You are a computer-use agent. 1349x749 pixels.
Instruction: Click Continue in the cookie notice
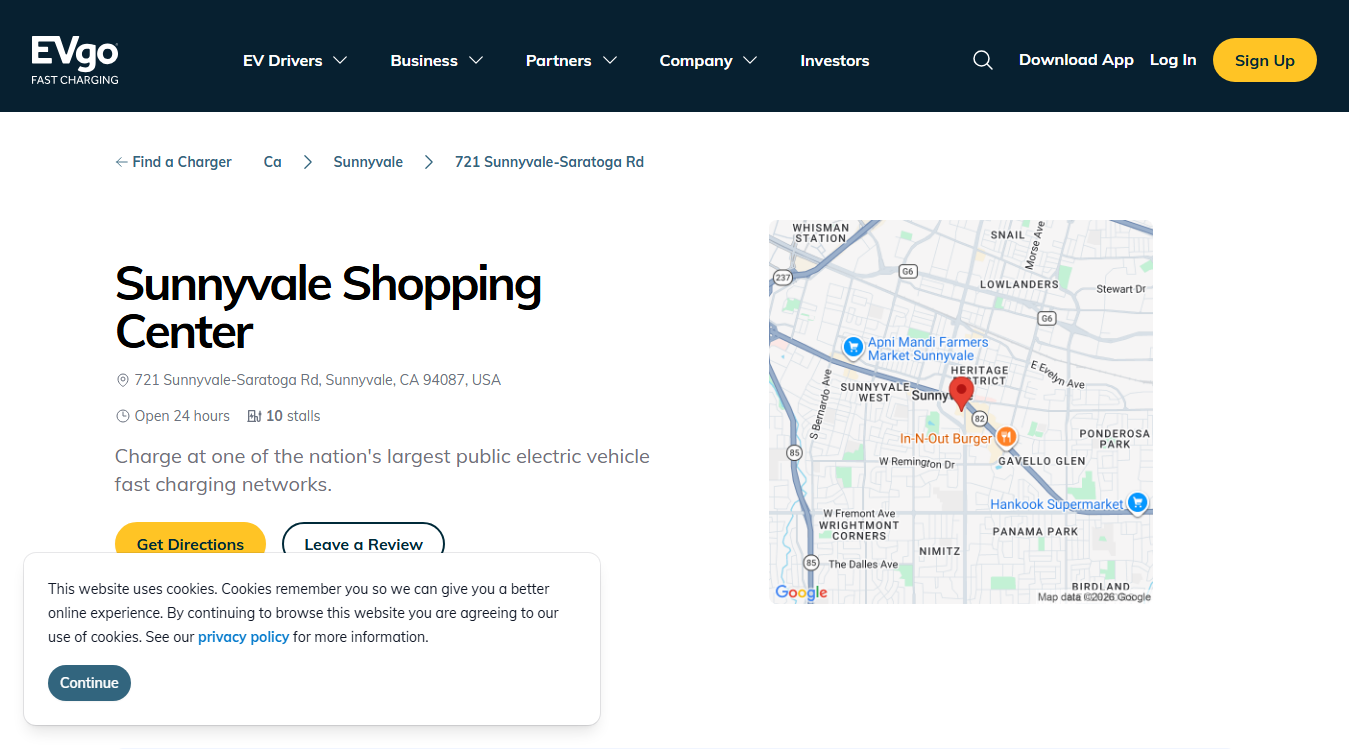tap(89, 683)
